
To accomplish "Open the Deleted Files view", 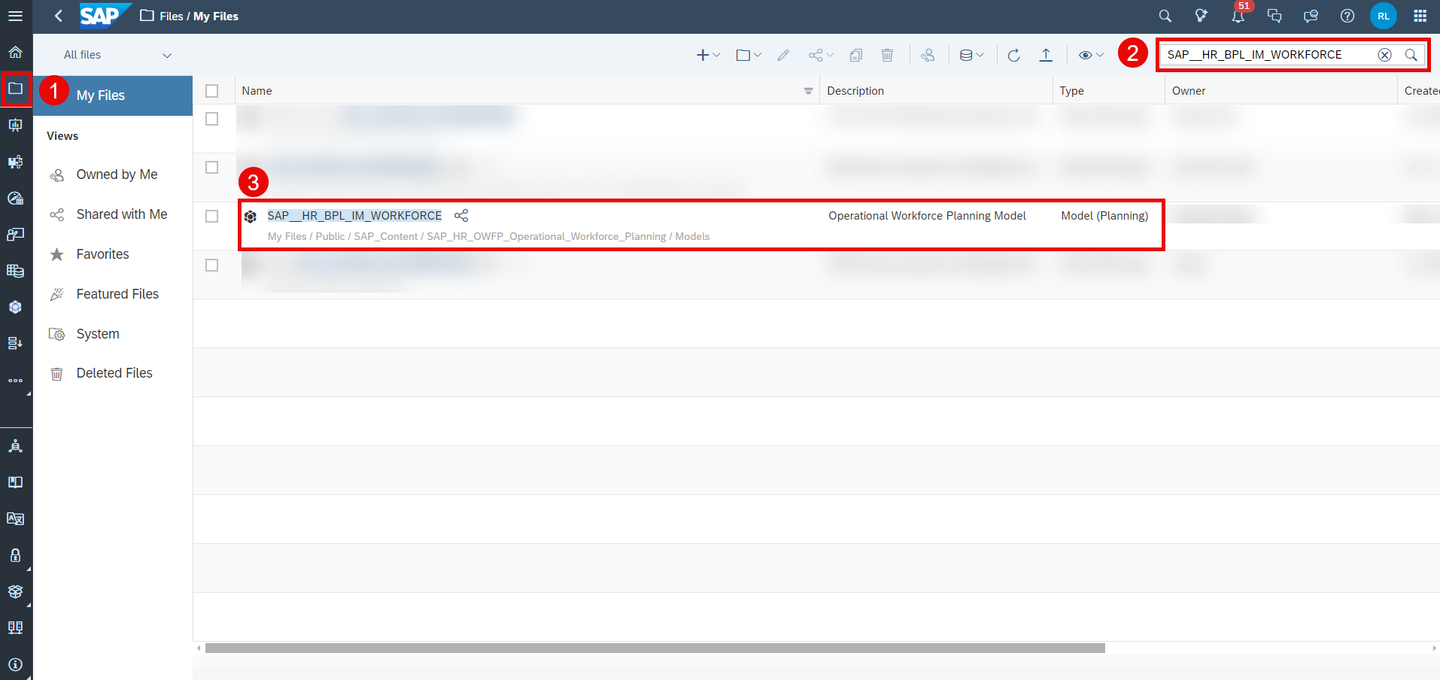I will tap(113, 373).
